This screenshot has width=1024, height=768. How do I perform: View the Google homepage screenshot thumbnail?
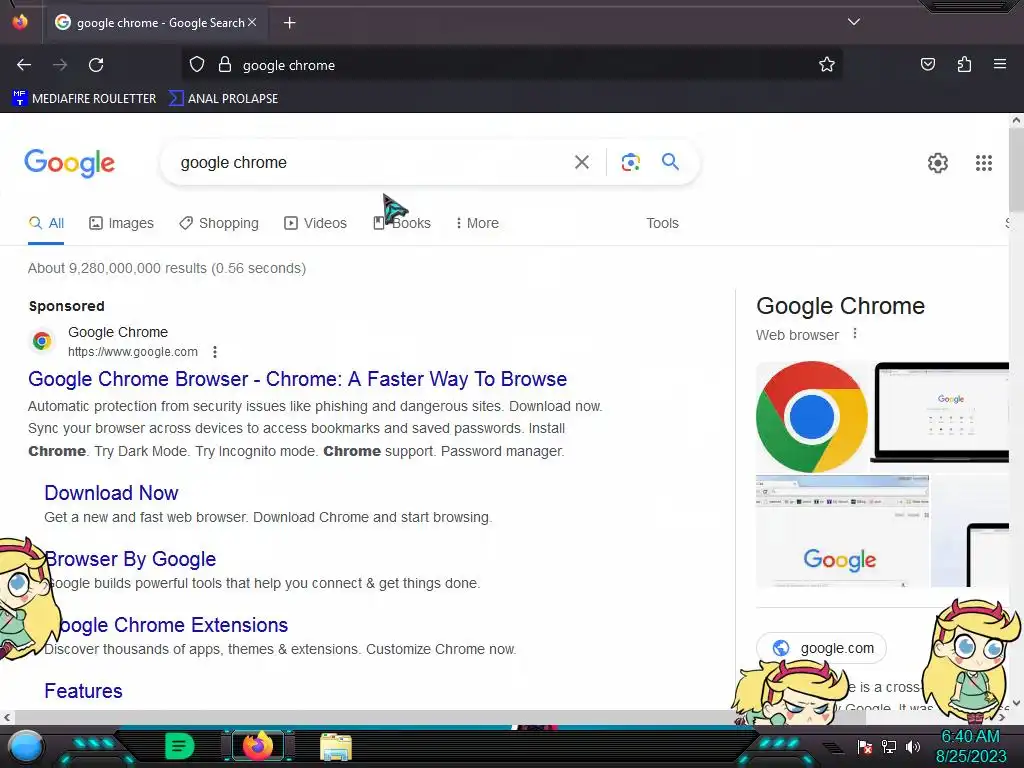pyautogui.click(x=842, y=531)
